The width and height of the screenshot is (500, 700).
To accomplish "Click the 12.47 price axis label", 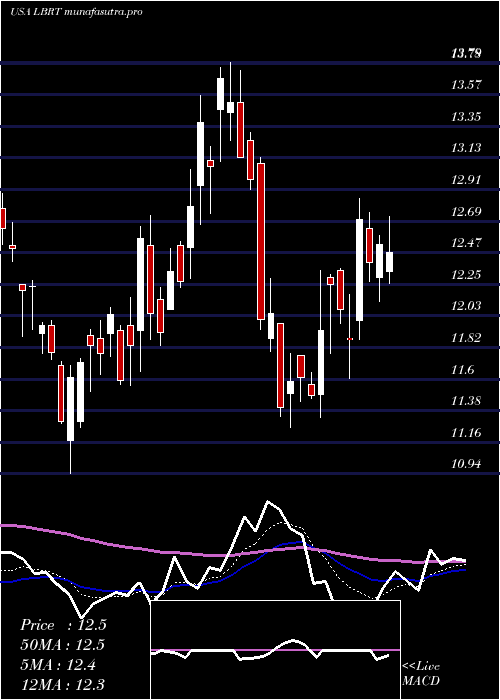I will (466, 243).
